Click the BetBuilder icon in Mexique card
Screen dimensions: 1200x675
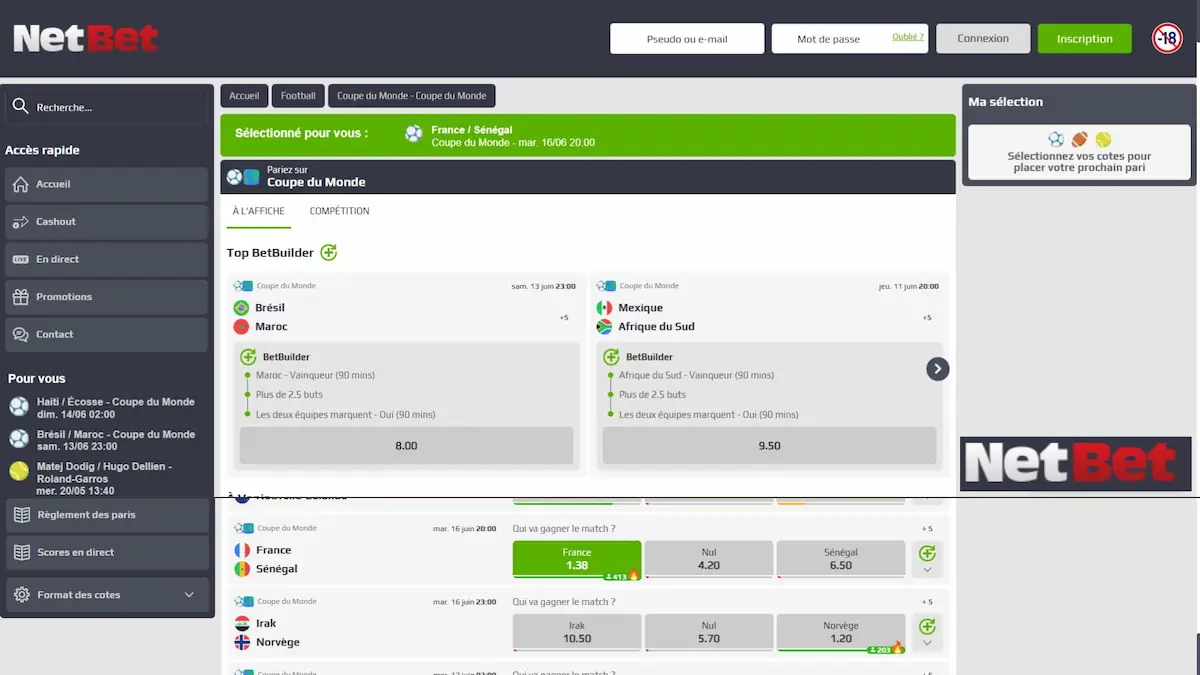point(611,356)
